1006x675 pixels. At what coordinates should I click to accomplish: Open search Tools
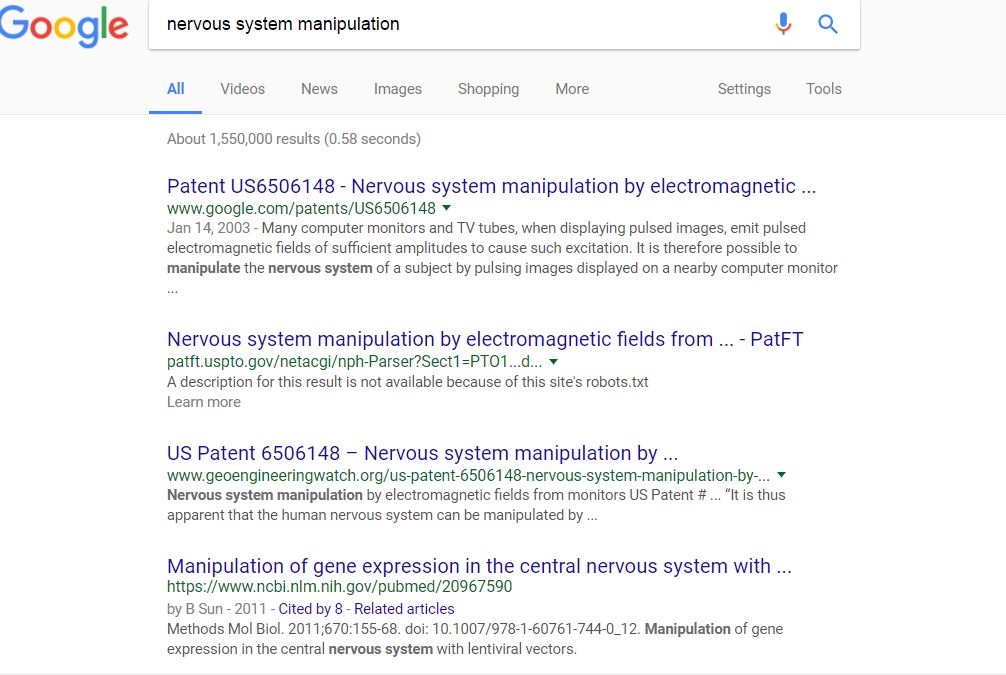823,89
